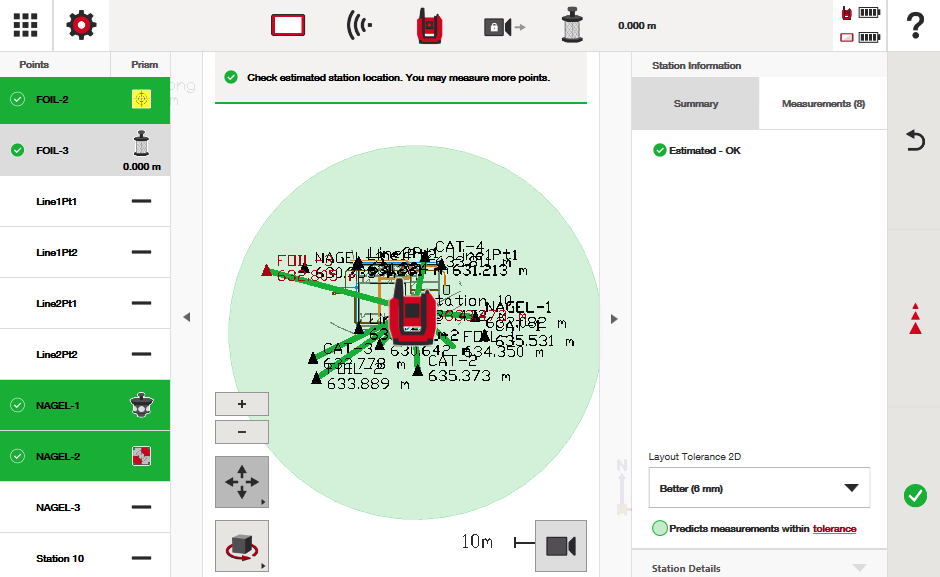Open settings with the gear icon
The height and width of the screenshot is (577, 940).
pyautogui.click(x=82, y=25)
